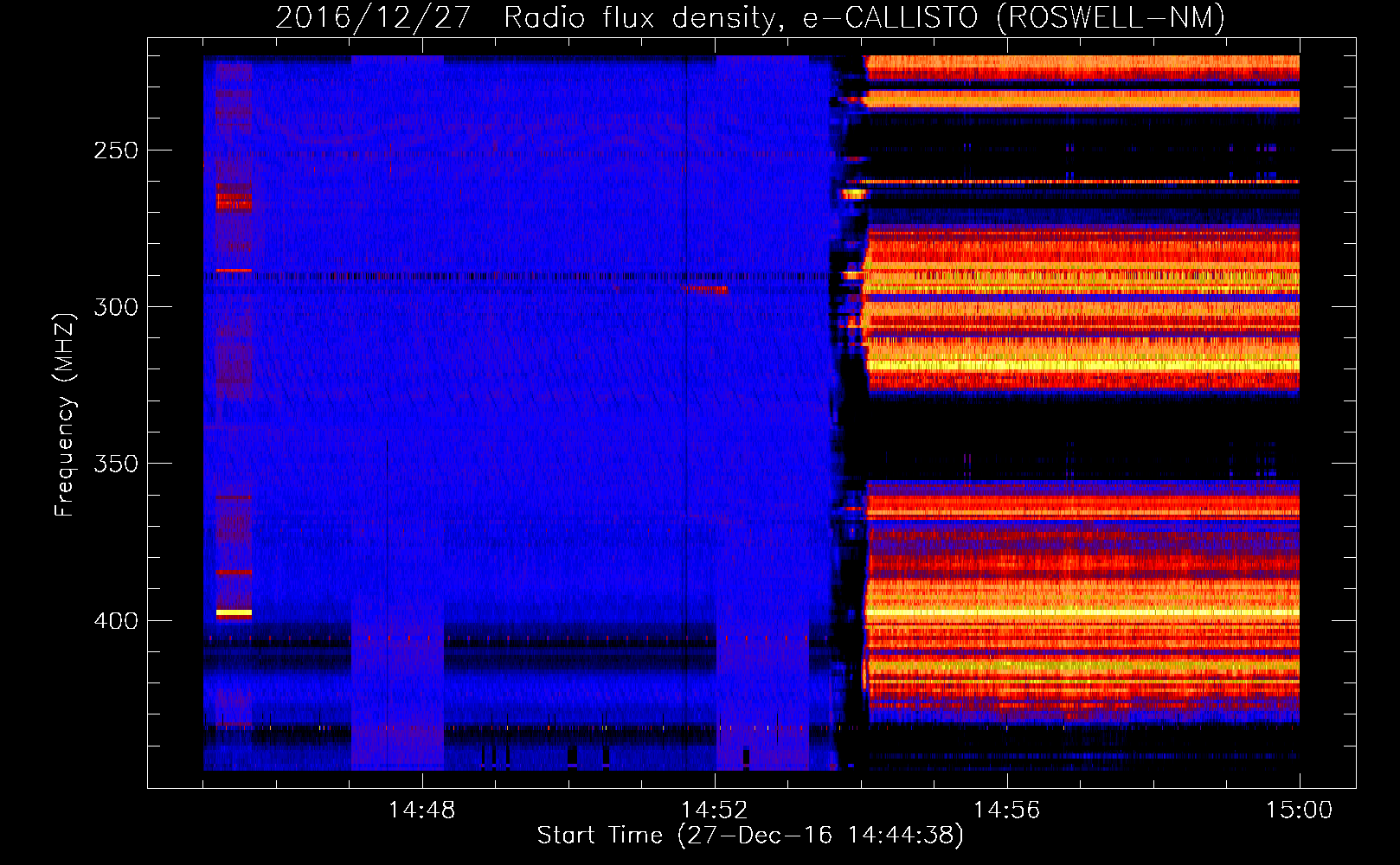
Task: Click the 400 frequency tick label
Action: click(x=116, y=621)
